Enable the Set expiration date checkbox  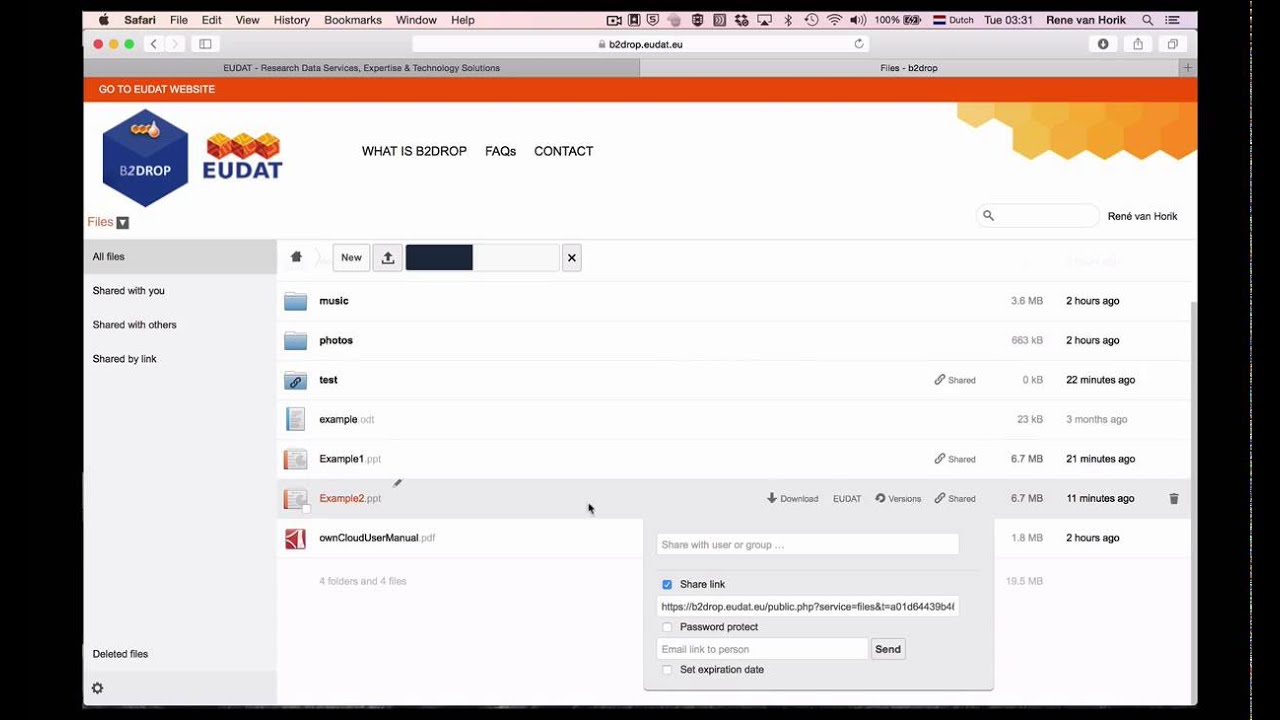coord(667,670)
